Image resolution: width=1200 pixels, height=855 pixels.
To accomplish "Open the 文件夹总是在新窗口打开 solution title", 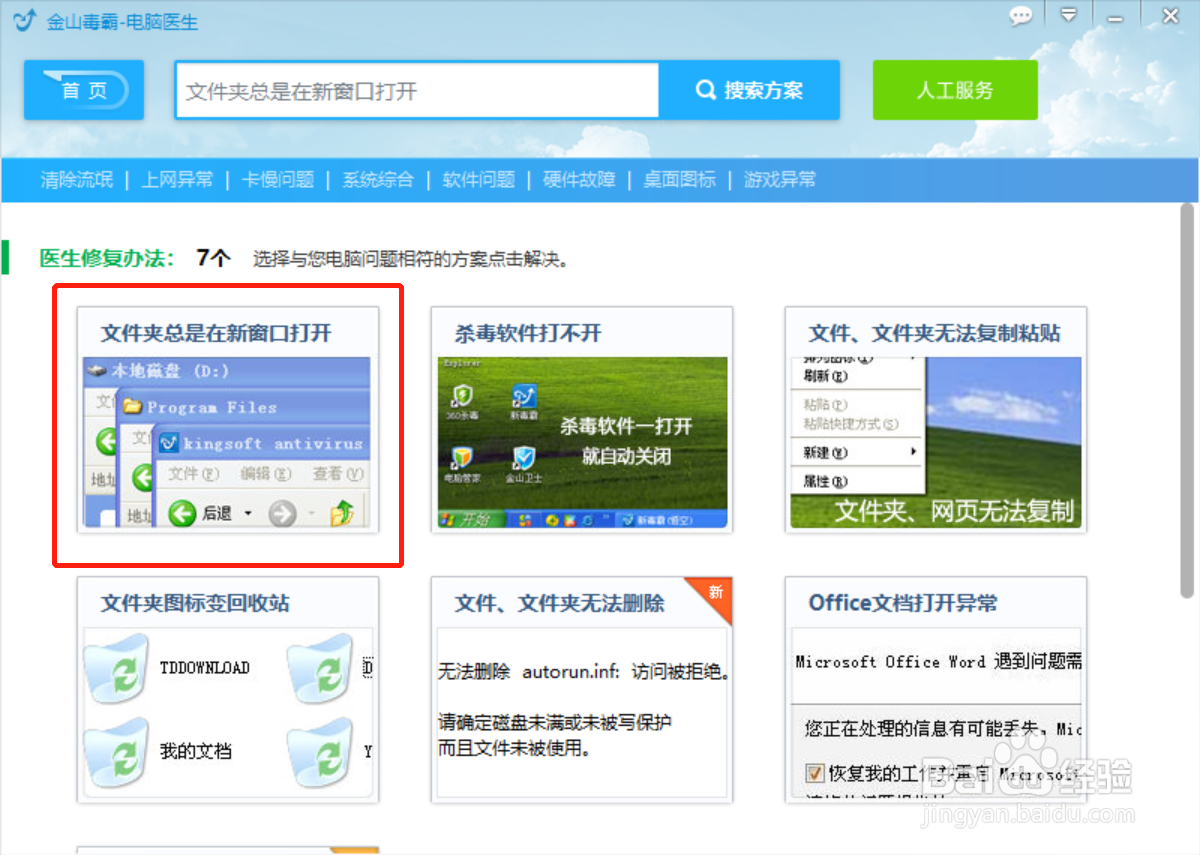I will pyautogui.click(x=216, y=334).
